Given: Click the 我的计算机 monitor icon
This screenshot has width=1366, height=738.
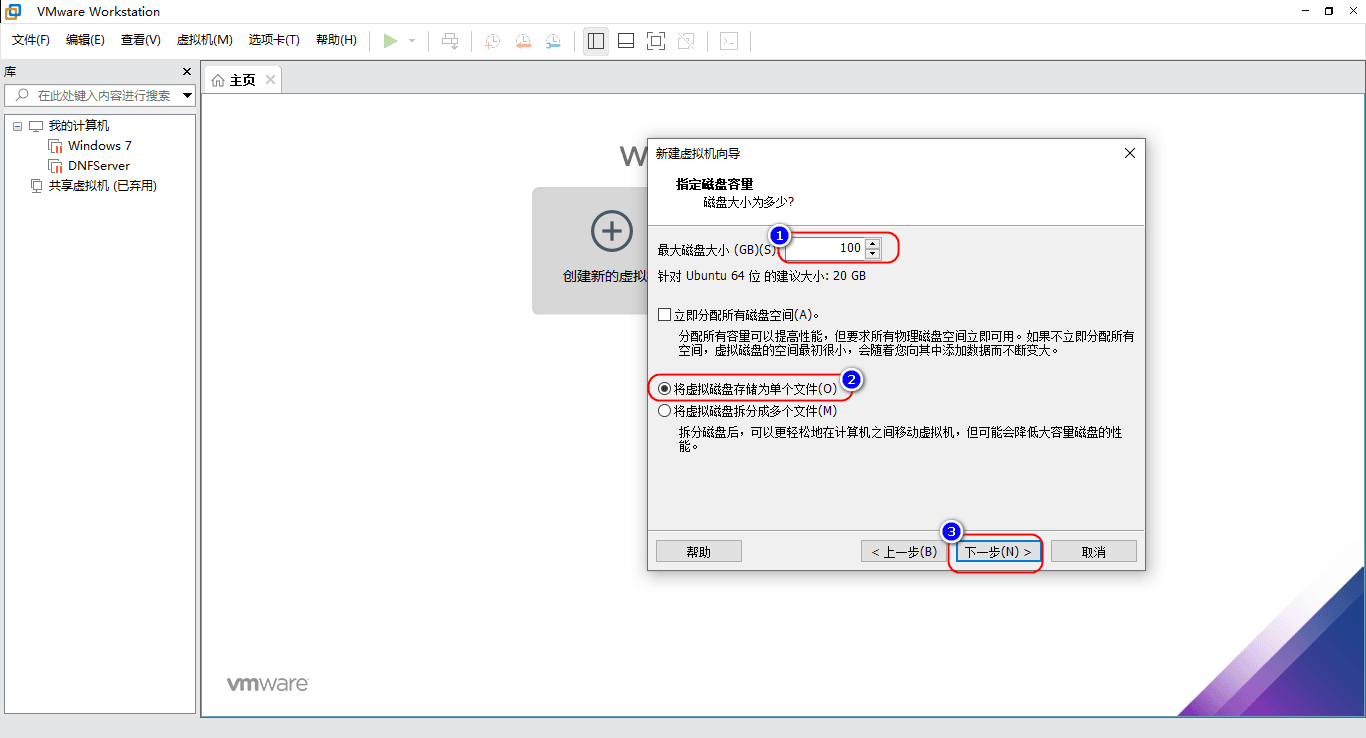Looking at the screenshot, I should point(36,126).
